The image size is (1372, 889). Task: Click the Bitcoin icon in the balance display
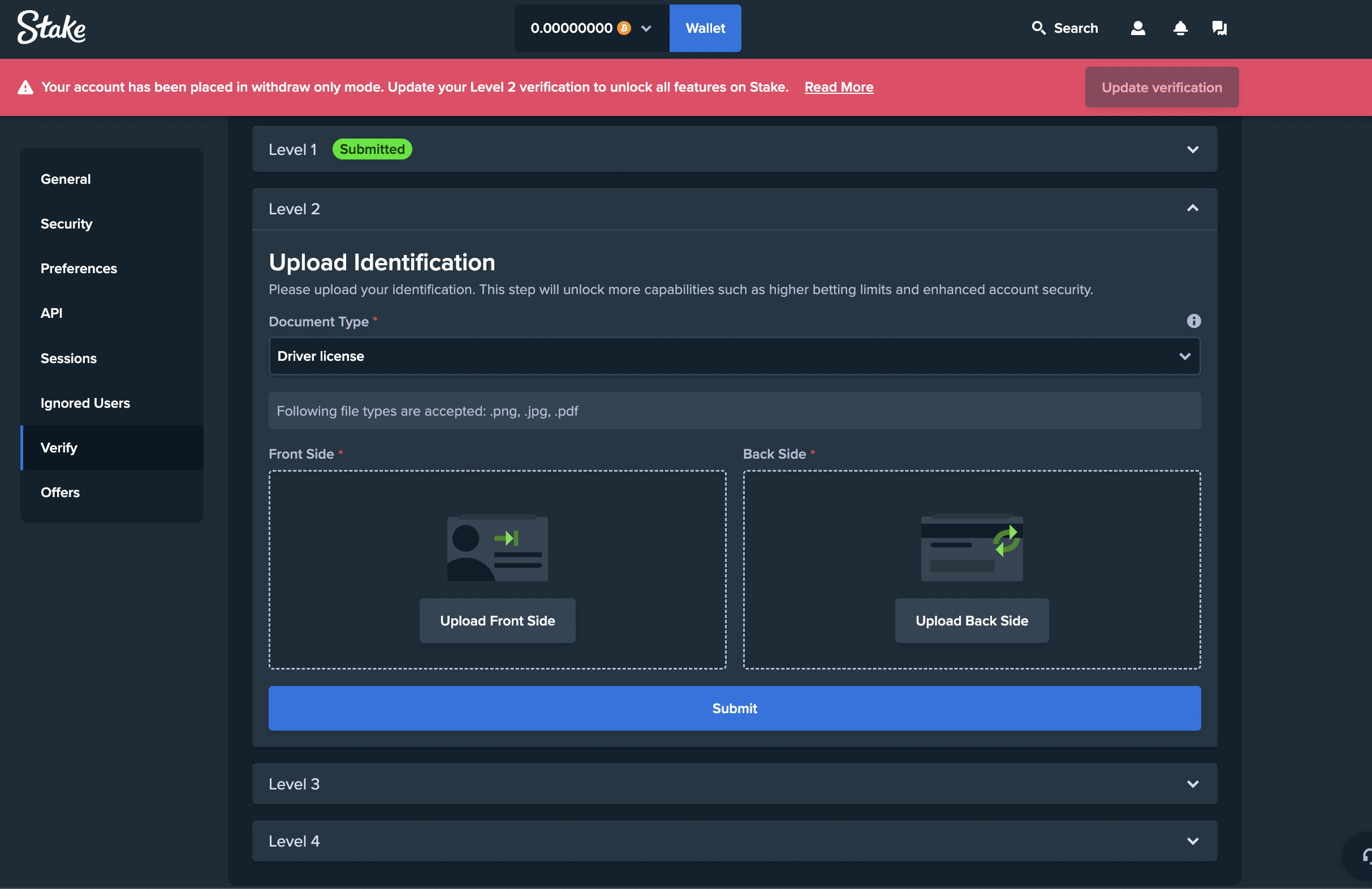coord(624,28)
